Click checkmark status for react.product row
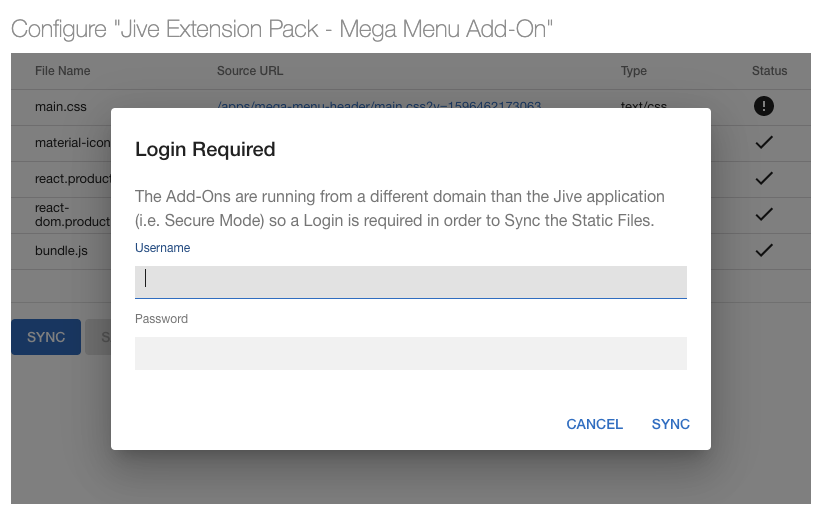Image resolution: width=821 pixels, height=517 pixels. pos(764,179)
